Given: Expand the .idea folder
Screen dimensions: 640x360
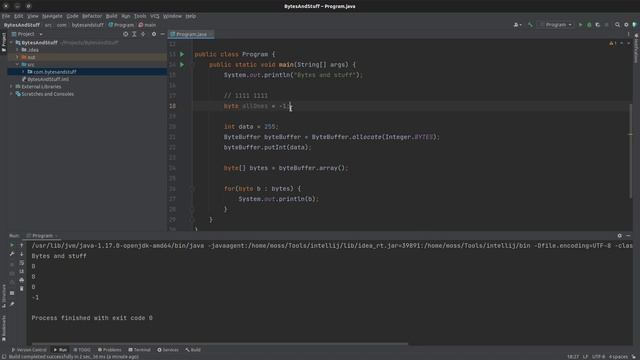Looking at the screenshot, I should tap(17, 50).
